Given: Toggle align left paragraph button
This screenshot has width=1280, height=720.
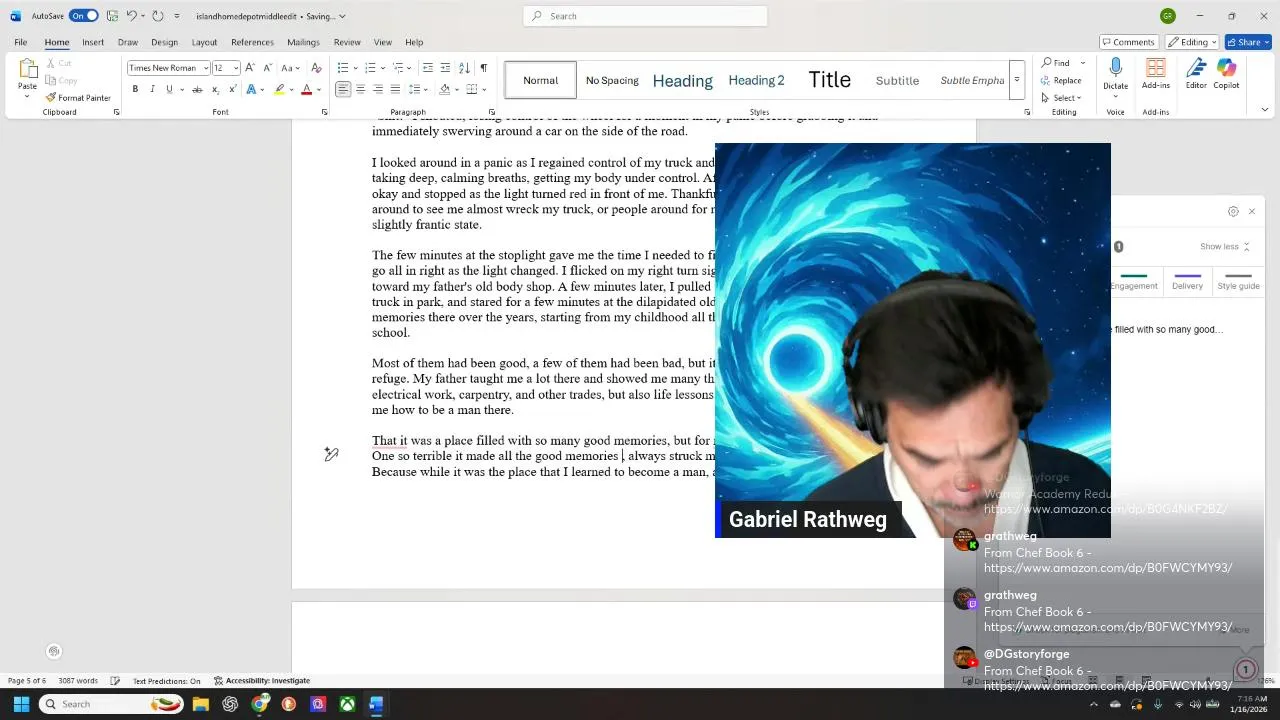Looking at the screenshot, I should 343,89.
